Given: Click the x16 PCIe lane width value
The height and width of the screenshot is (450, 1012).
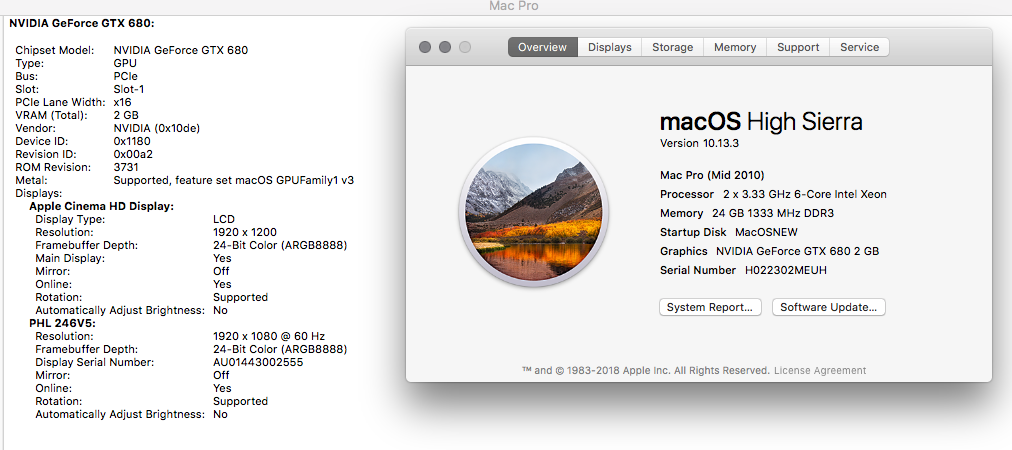Looking at the screenshot, I should click(123, 102).
